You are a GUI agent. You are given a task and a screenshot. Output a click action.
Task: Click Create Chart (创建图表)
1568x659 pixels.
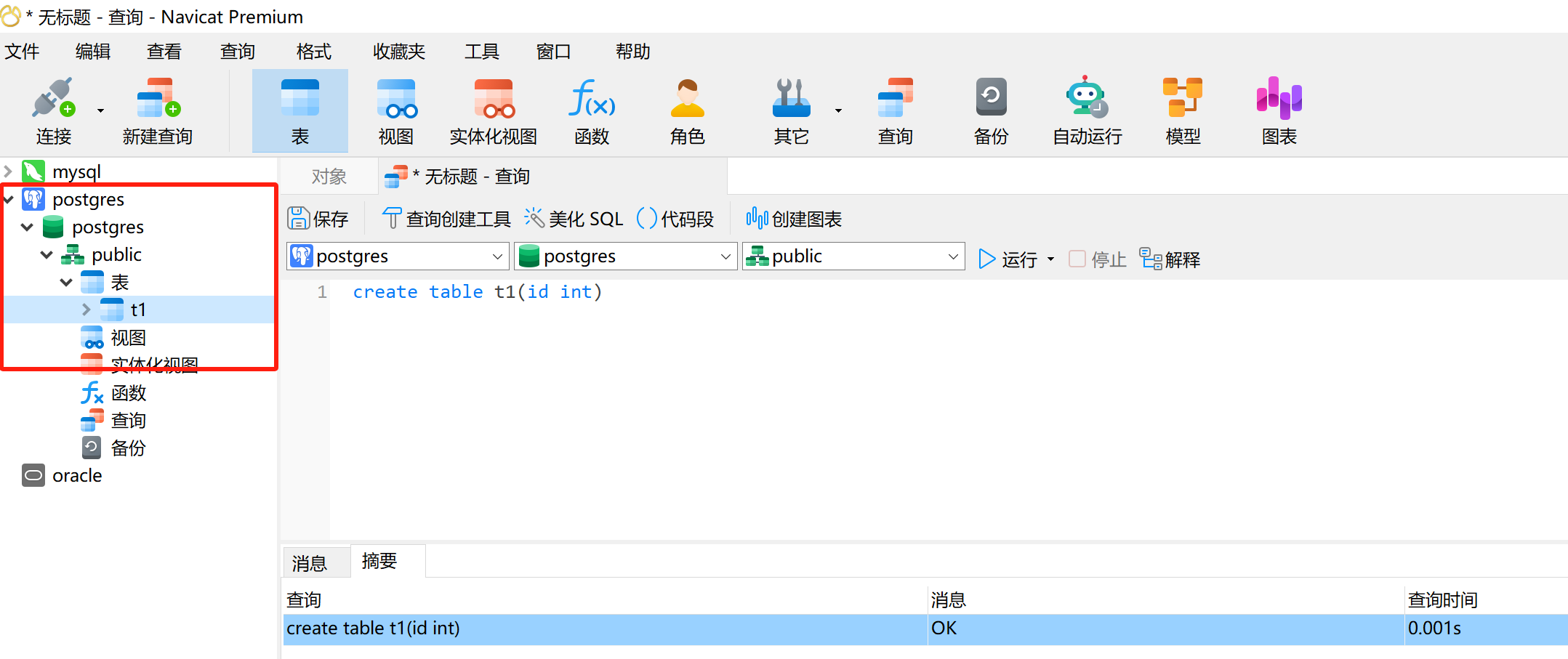coord(794,219)
